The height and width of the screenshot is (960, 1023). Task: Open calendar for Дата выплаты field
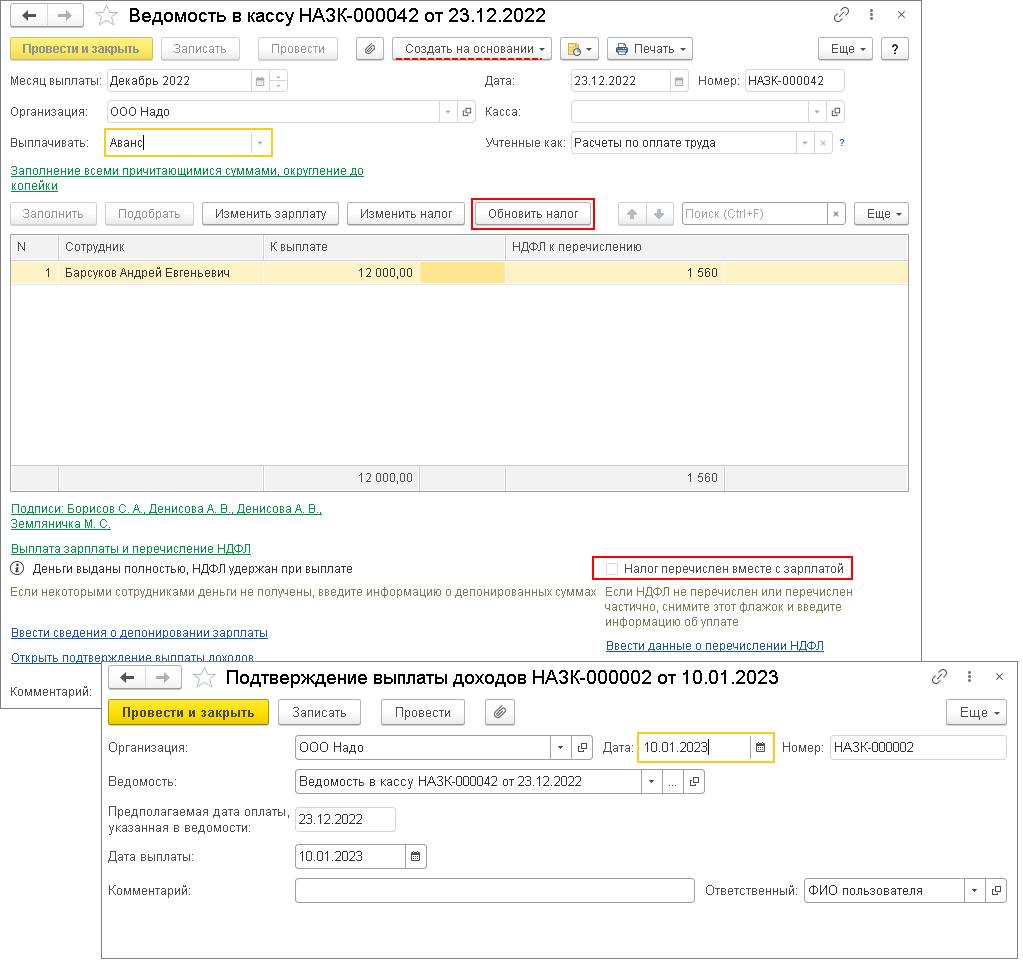pyautogui.click(x=416, y=857)
